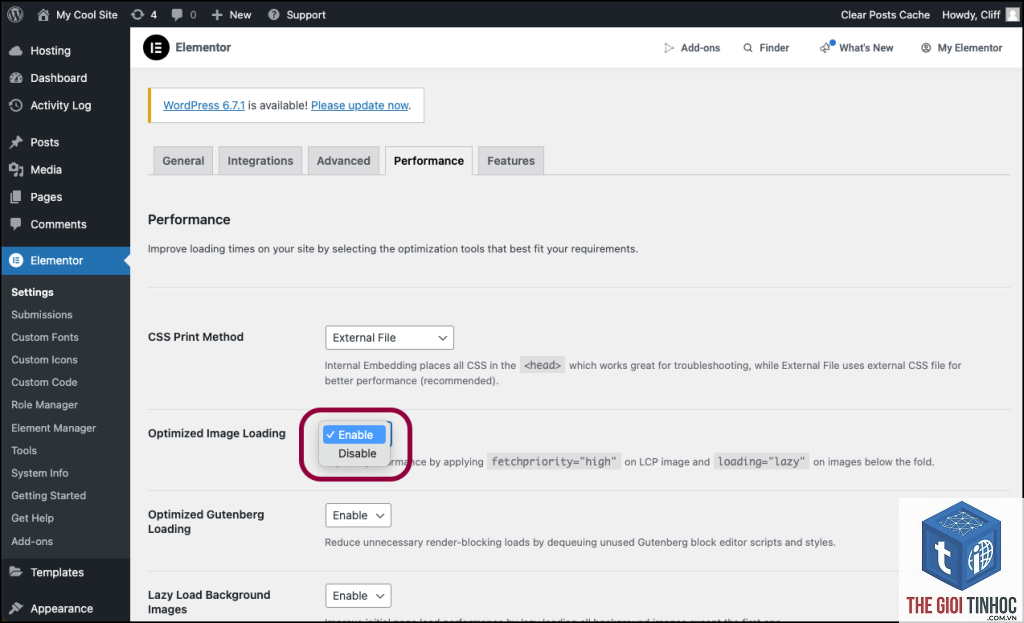
Task: Open Element Manager submenu item
Action: [54, 428]
